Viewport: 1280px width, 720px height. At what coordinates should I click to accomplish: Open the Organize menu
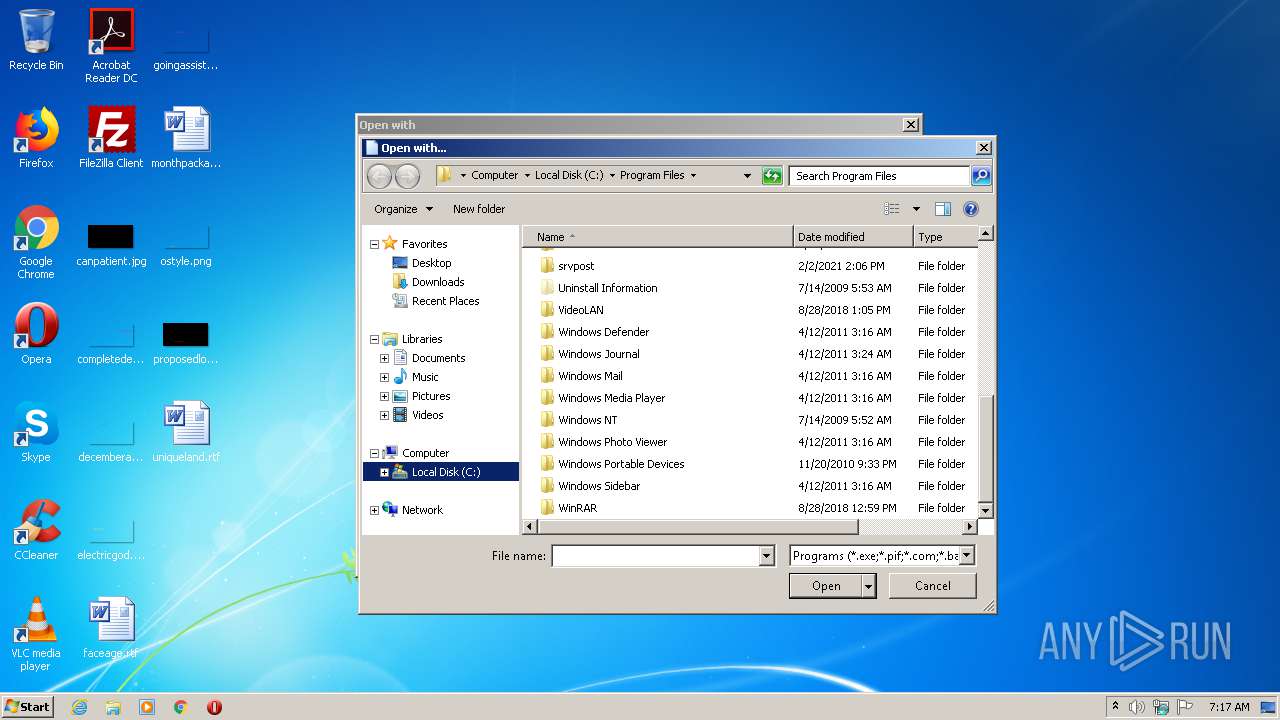coord(403,209)
